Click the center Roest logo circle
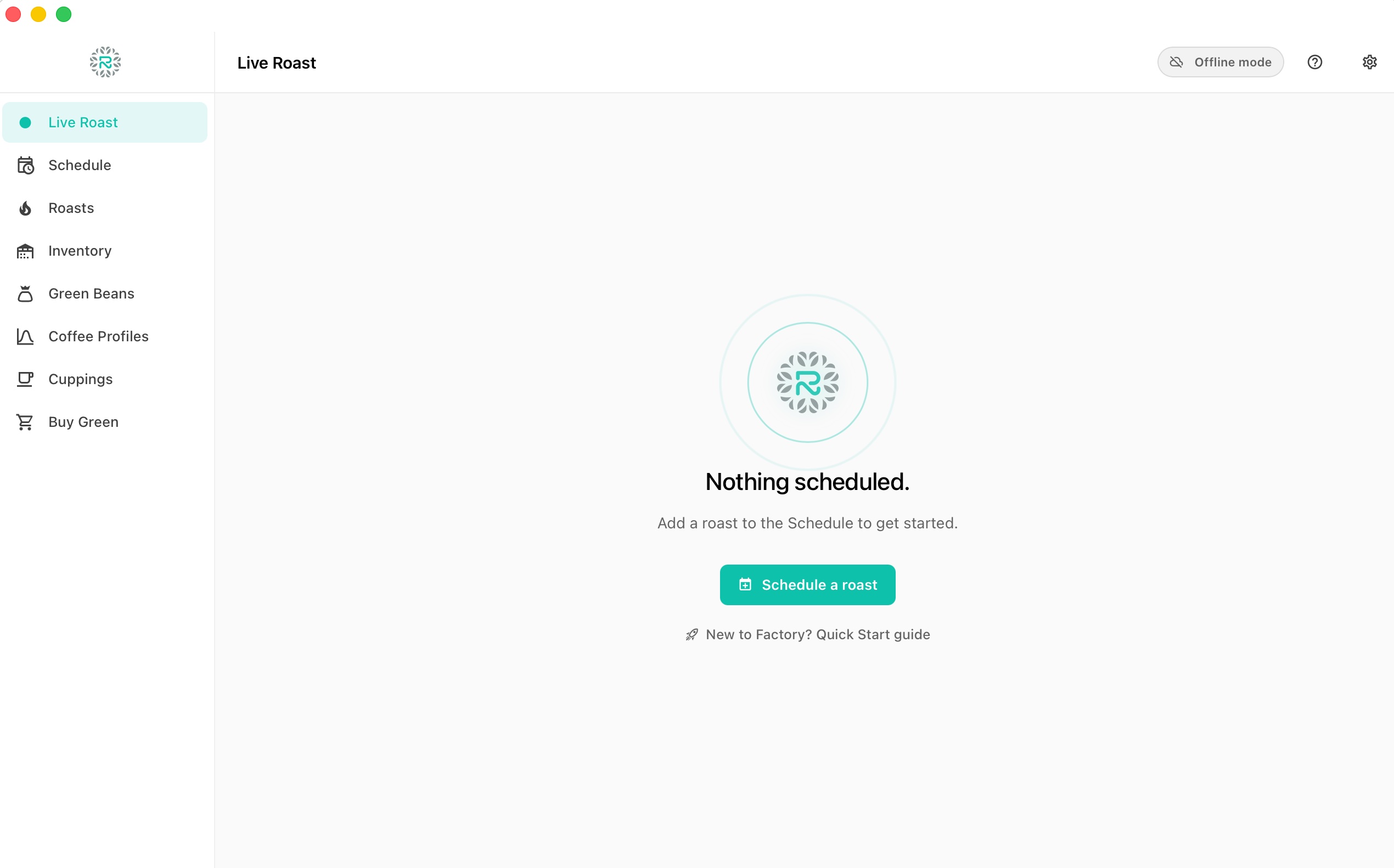The image size is (1394, 868). coord(808,382)
